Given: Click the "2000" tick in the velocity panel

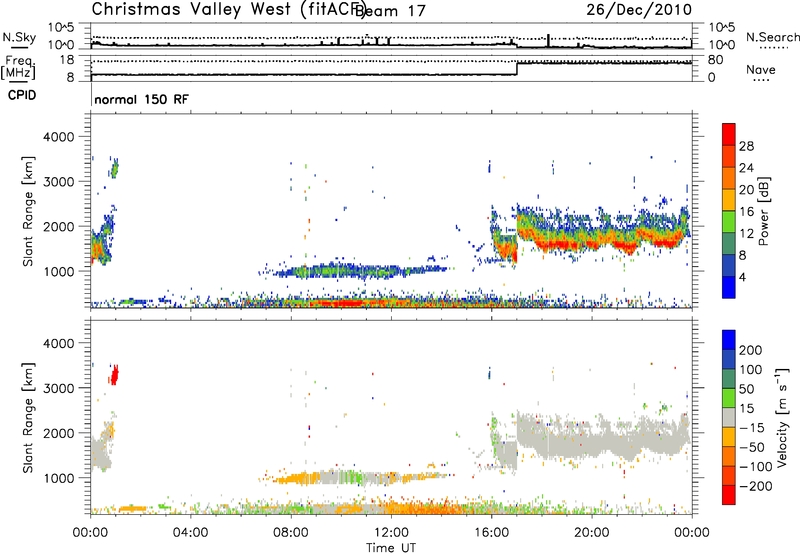Looking at the screenshot, I should coord(59,433).
